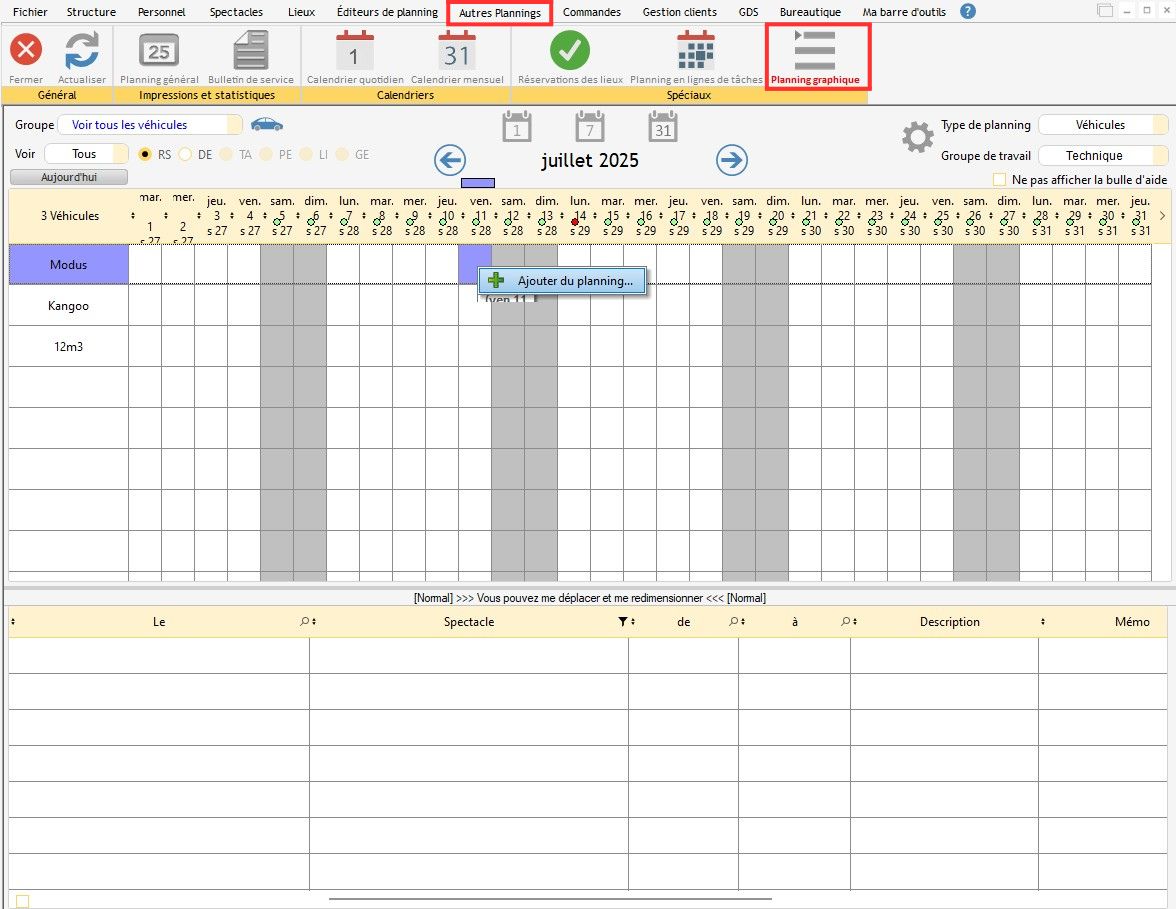Click the Actualiser refresh icon
1176x909 pixels.
coord(81,51)
